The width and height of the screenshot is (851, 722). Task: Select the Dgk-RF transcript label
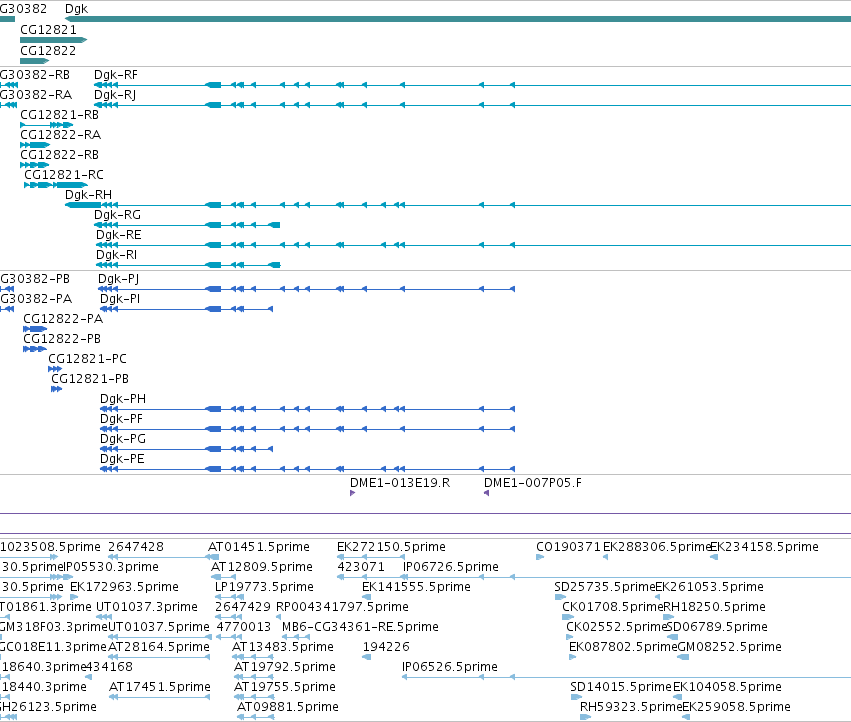(x=116, y=75)
